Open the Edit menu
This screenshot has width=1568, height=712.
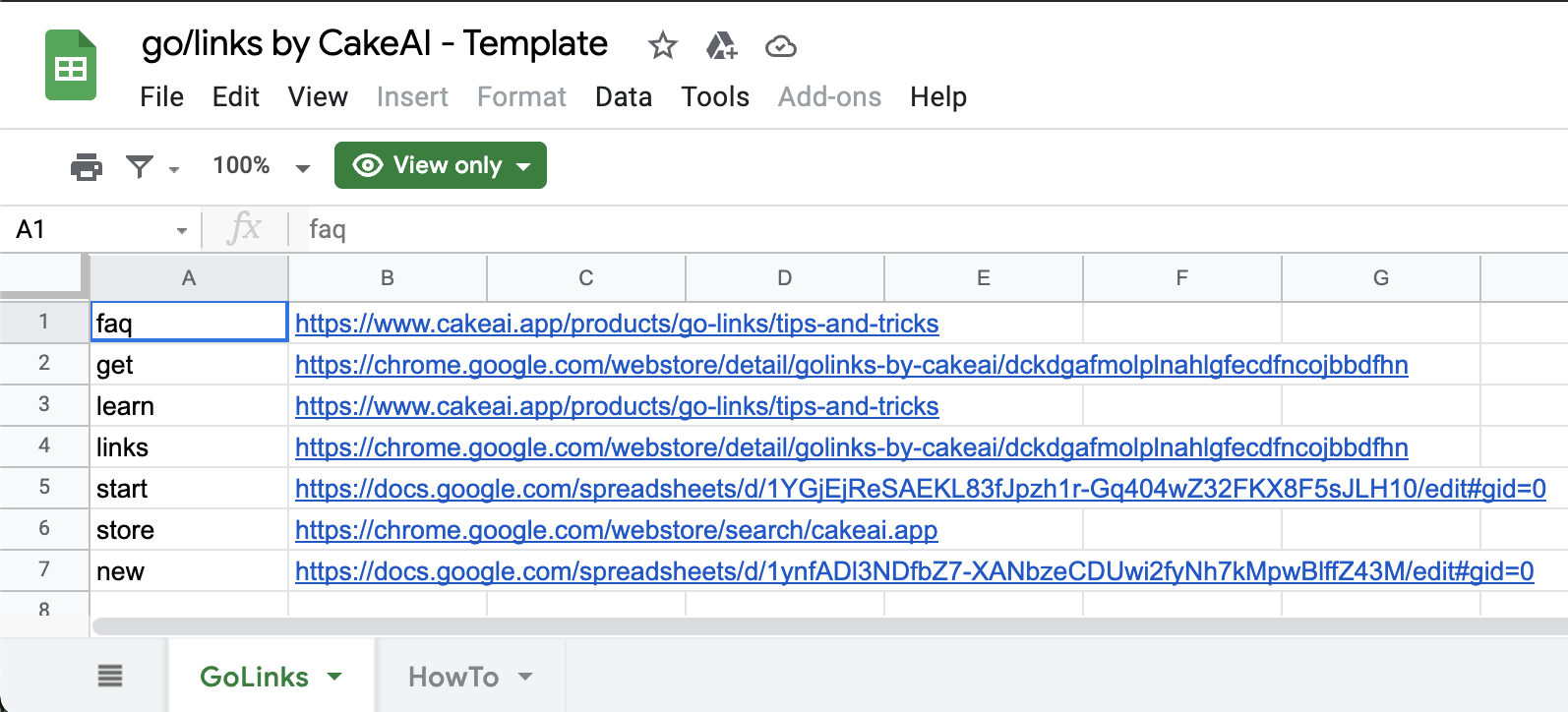[236, 96]
